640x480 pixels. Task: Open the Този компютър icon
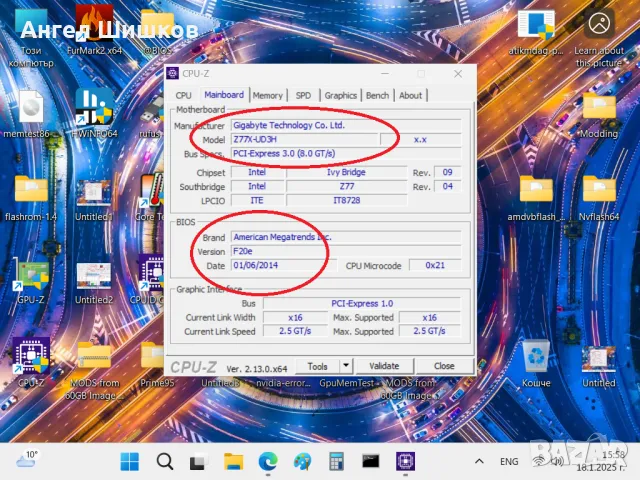(x=31, y=37)
